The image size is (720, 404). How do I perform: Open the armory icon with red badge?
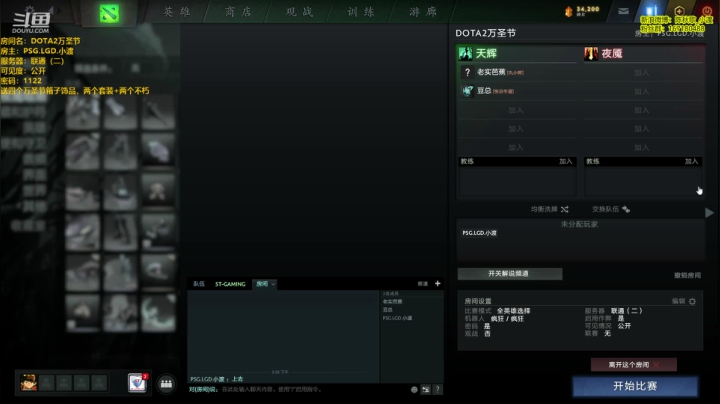click(137, 383)
